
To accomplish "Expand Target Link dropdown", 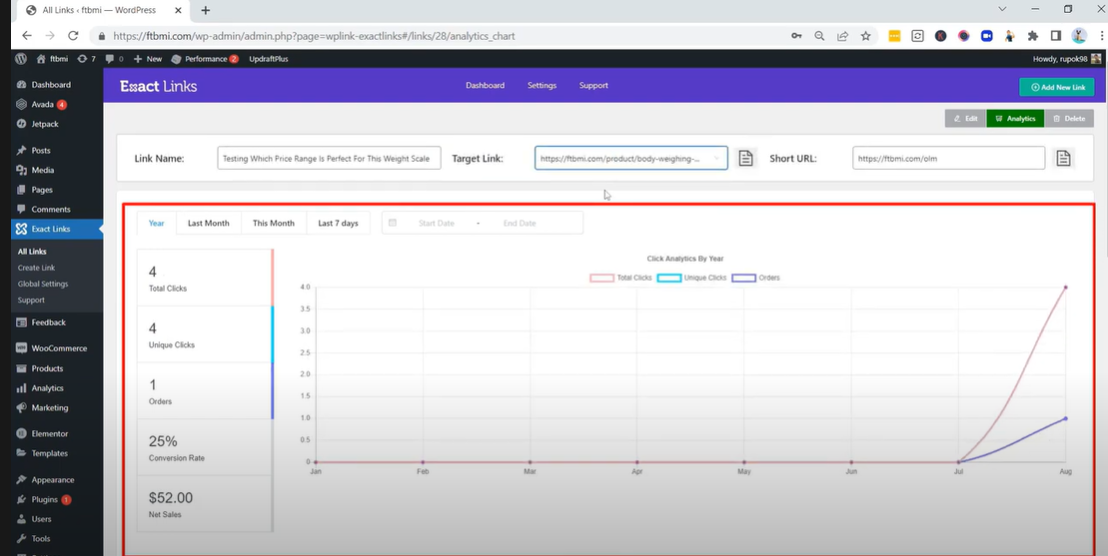I will click(717, 159).
